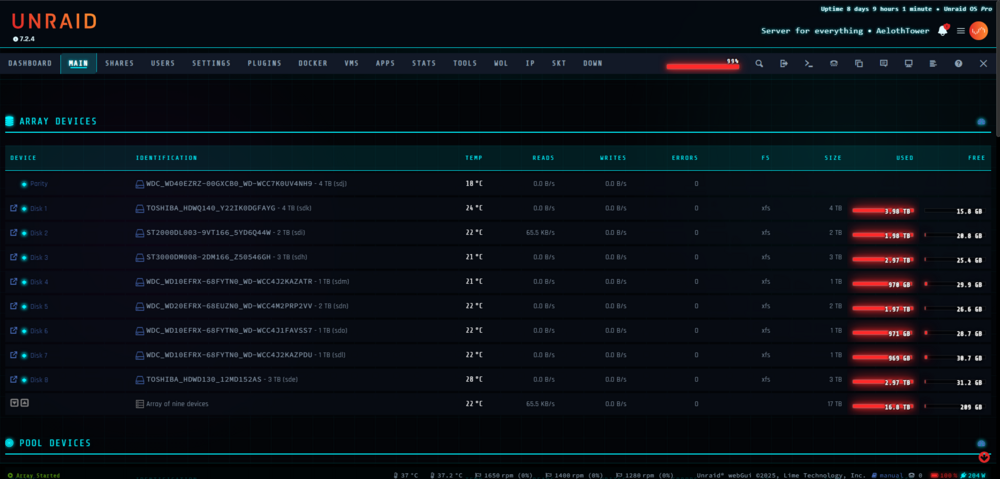Image resolution: width=1000 pixels, height=479 pixels.
Task: Browse Disk 5 using its folder icon
Action: (x=13, y=306)
